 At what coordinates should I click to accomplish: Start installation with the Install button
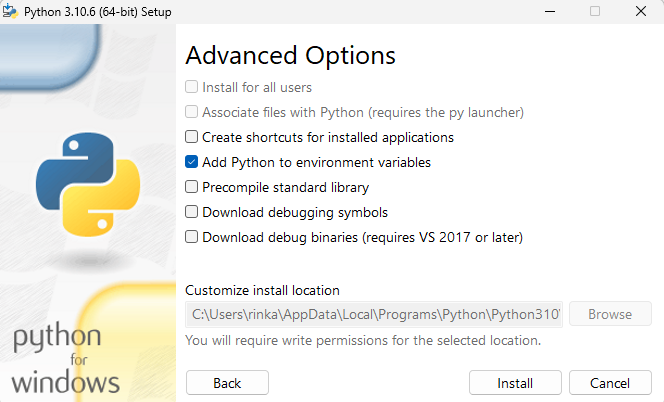(x=515, y=383)
